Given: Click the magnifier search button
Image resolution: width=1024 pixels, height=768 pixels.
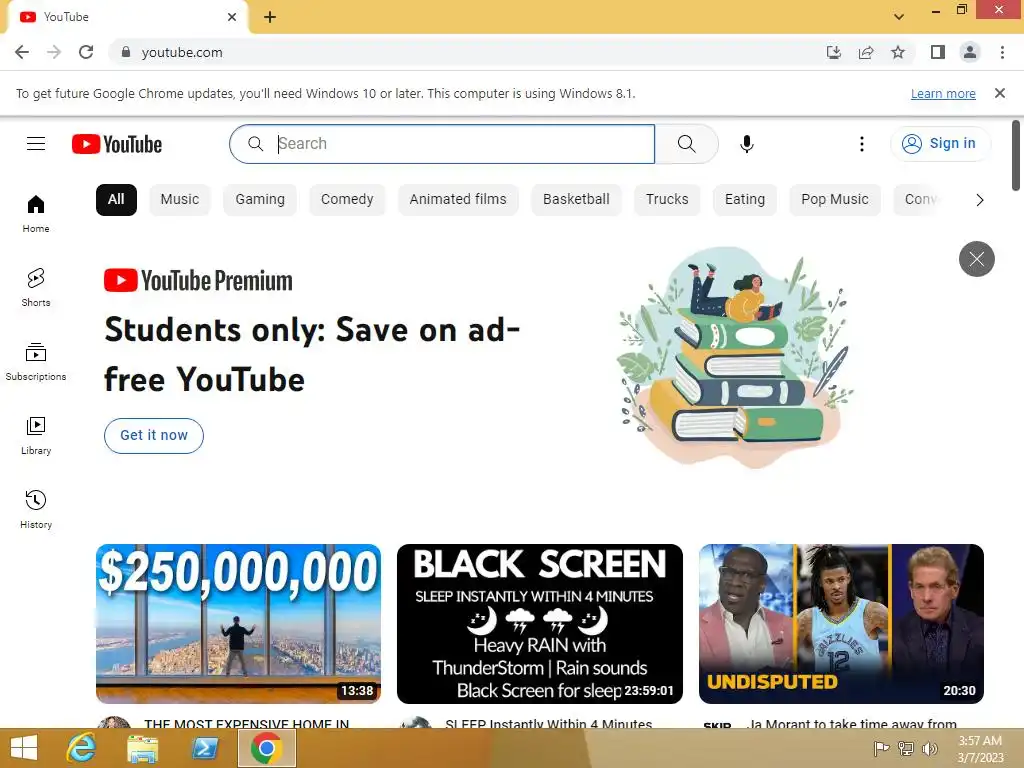Looking at the screenshot, I should click(x=686, y=144).
